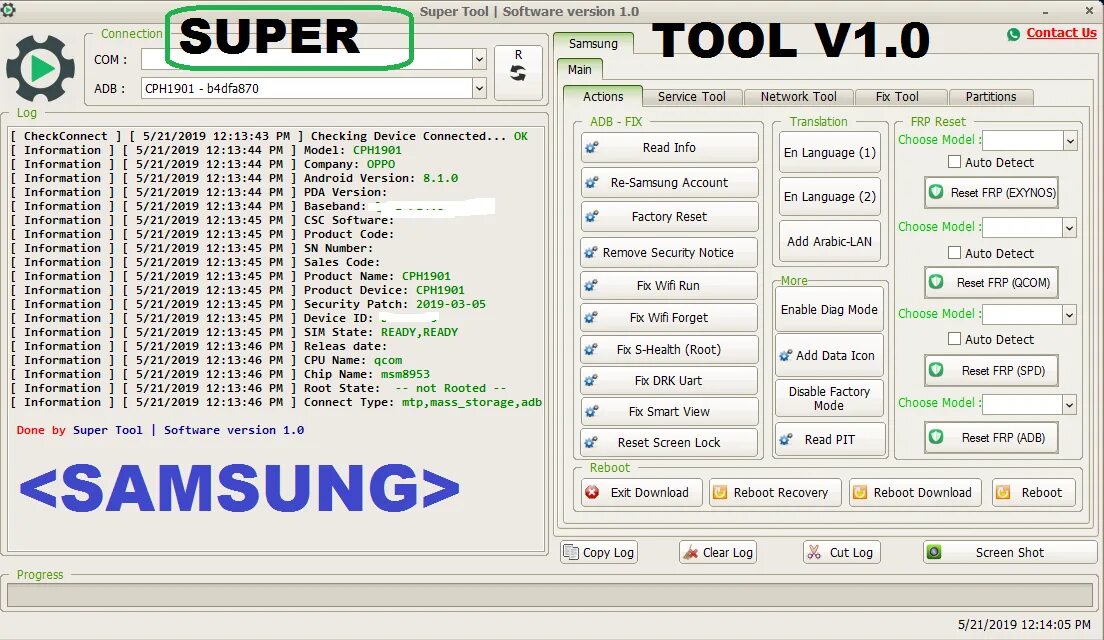Click the refresh ports R button
This screenshot has width=1104, height=640.
[518, 73]
